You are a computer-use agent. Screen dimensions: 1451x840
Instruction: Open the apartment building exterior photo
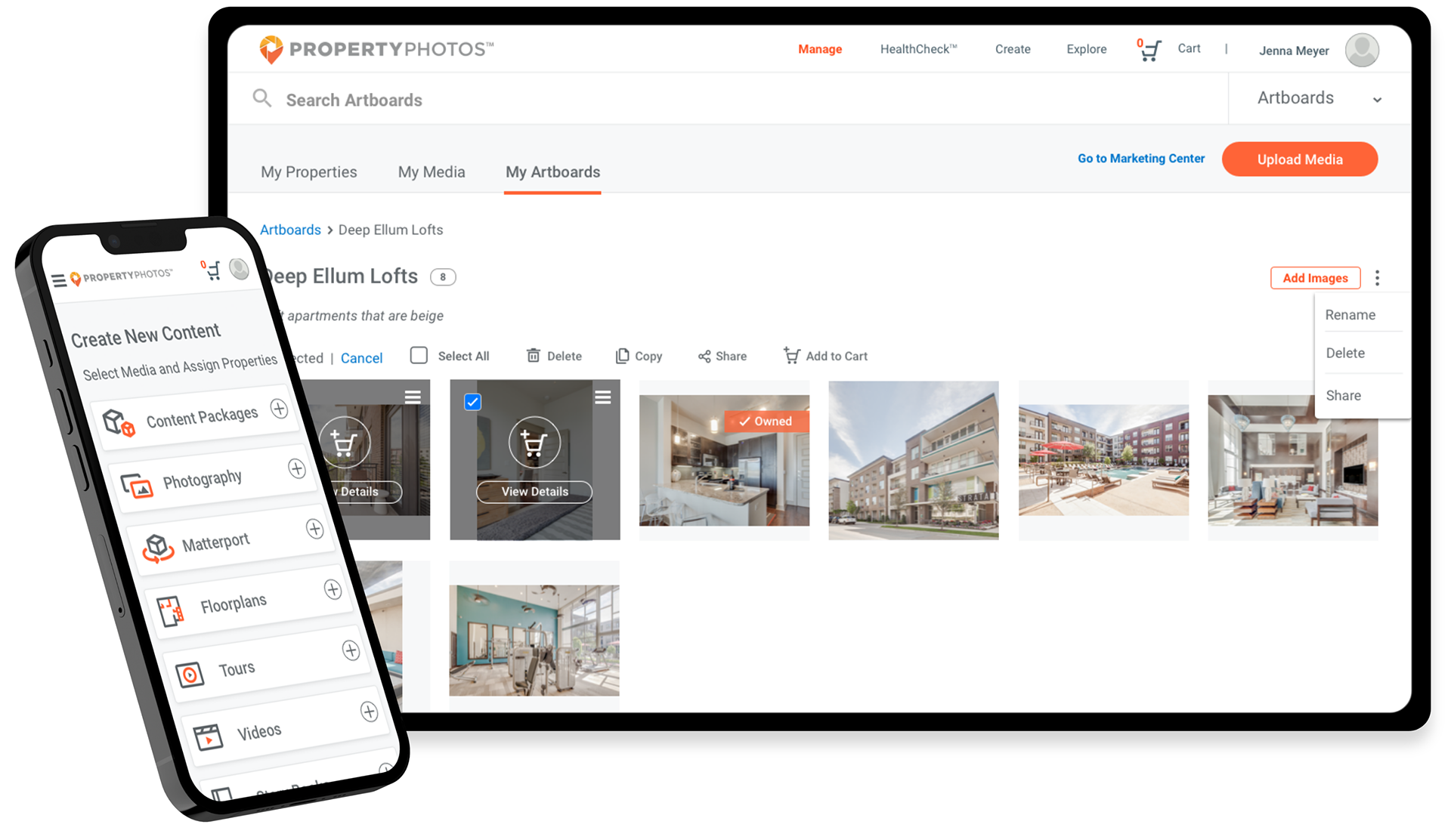point(913,460)
